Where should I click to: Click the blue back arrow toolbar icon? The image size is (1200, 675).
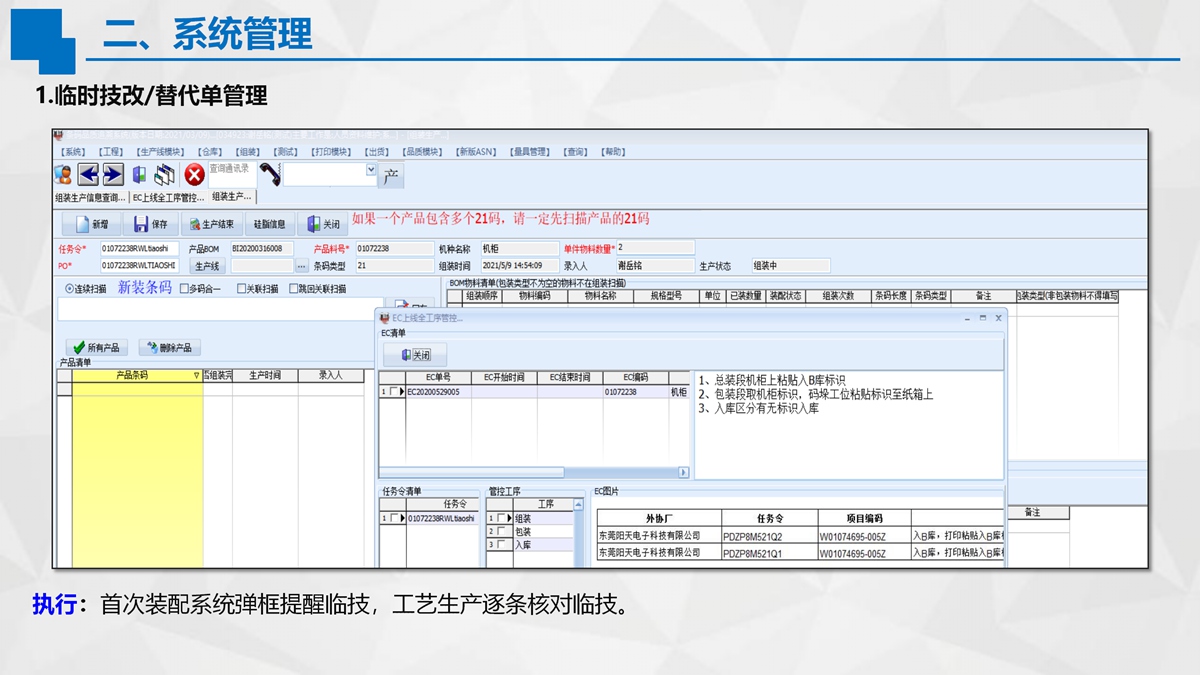(88, 175)
